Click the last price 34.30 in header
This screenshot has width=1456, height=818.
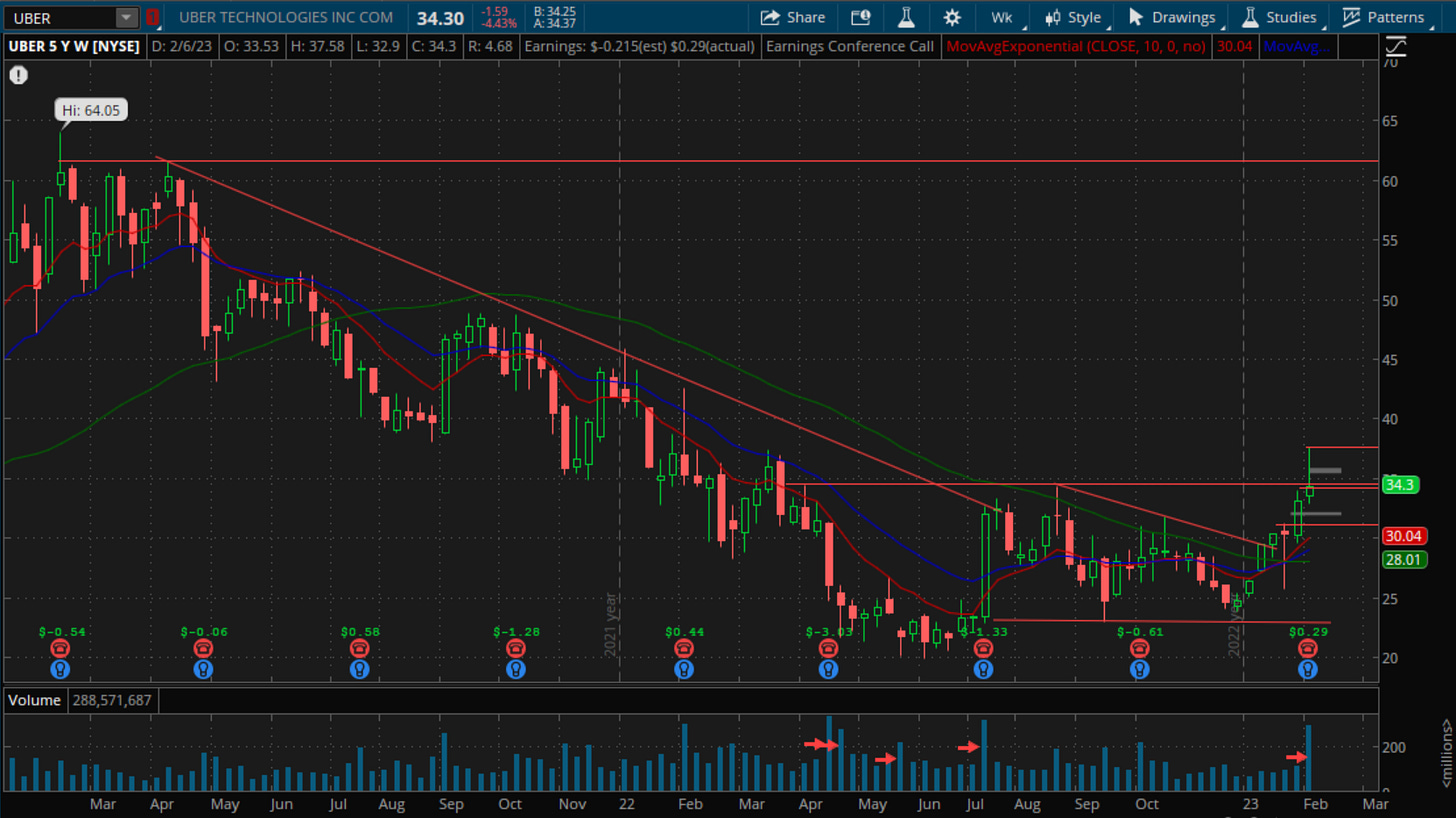point(440,18)
